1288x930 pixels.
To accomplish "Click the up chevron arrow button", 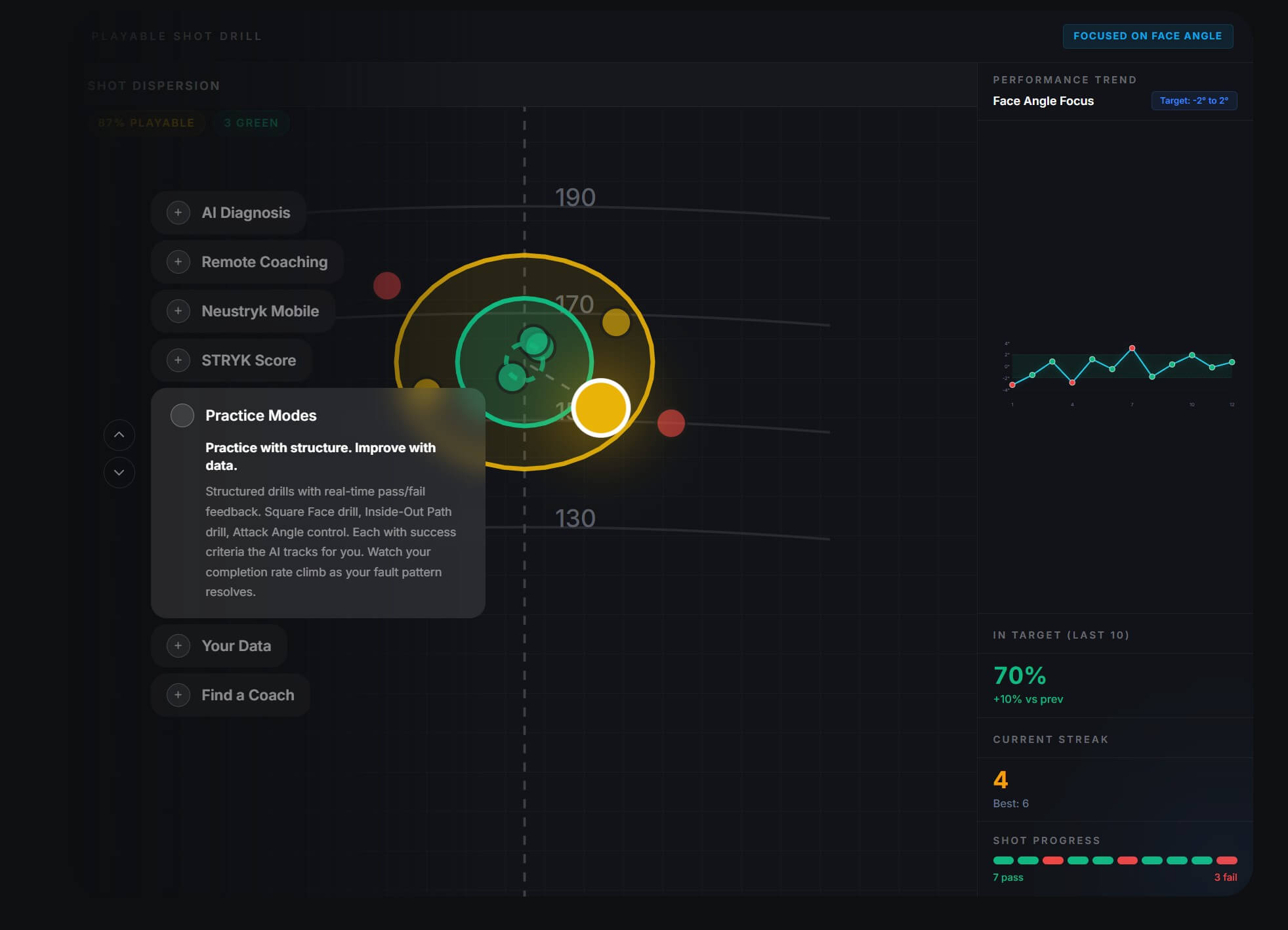I will (119, 434).
